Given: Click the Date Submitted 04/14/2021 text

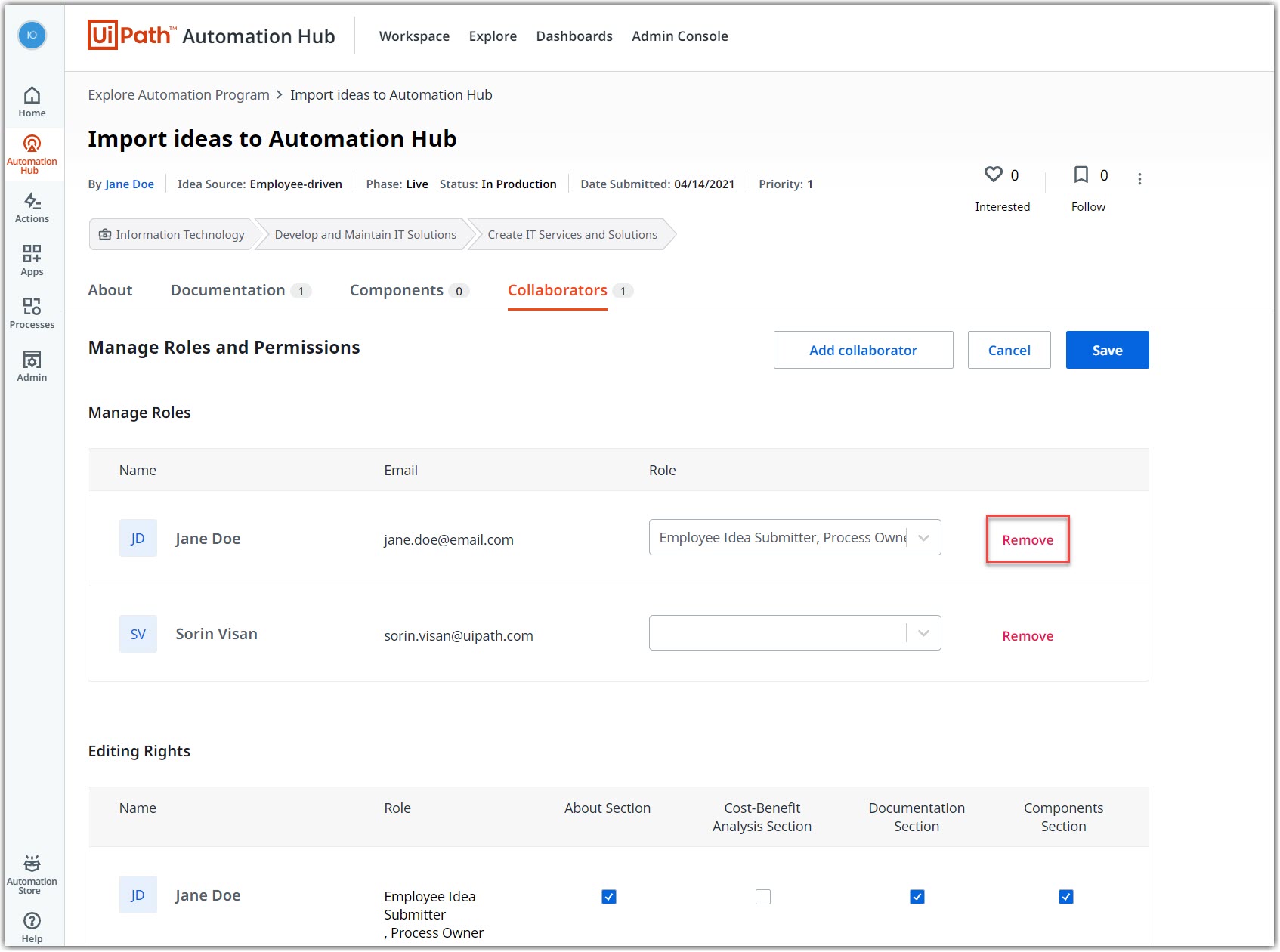Looking at the screenshot, I should click(657, 184).
